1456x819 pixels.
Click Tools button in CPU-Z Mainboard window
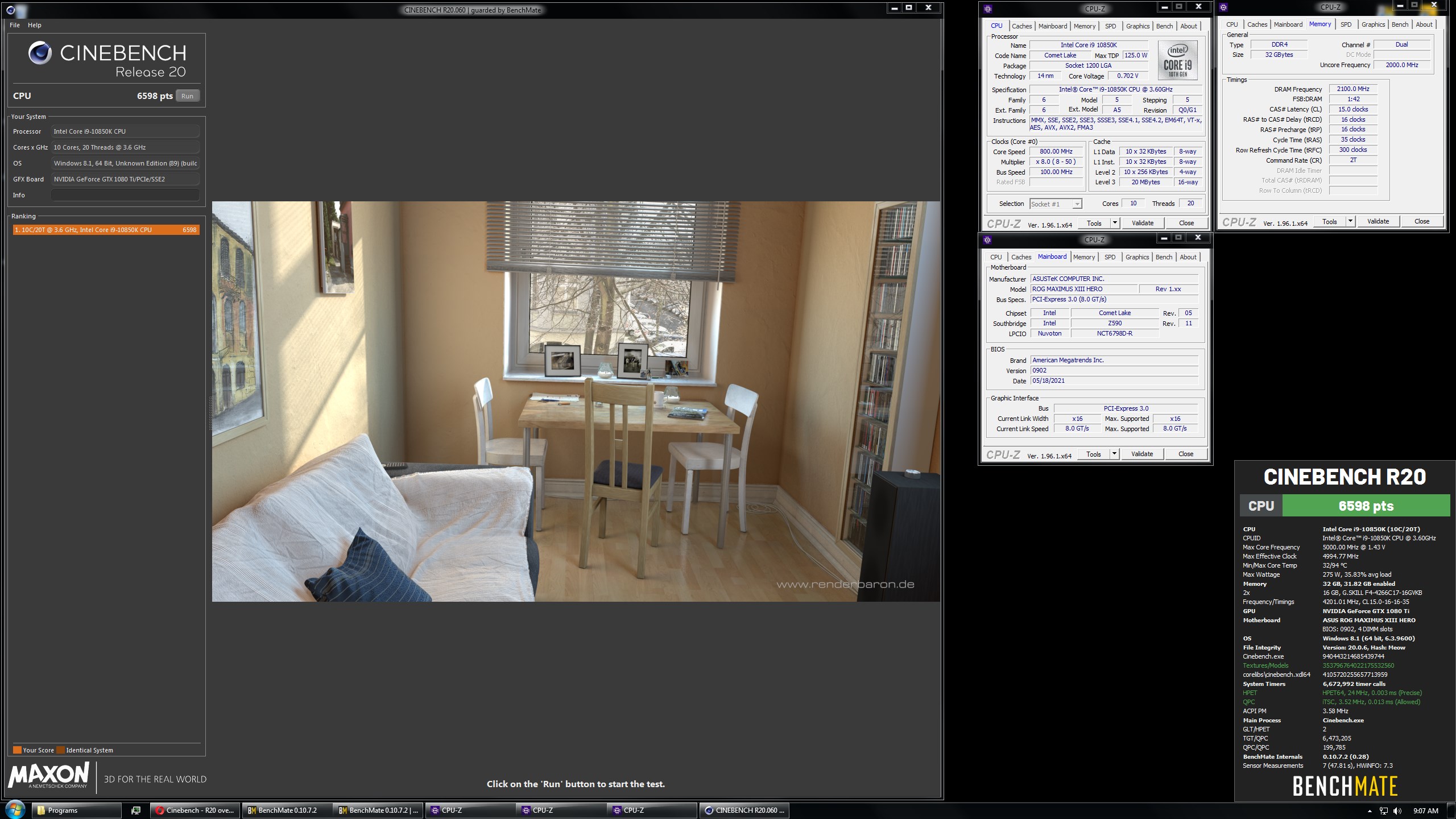pos(1093,454)
